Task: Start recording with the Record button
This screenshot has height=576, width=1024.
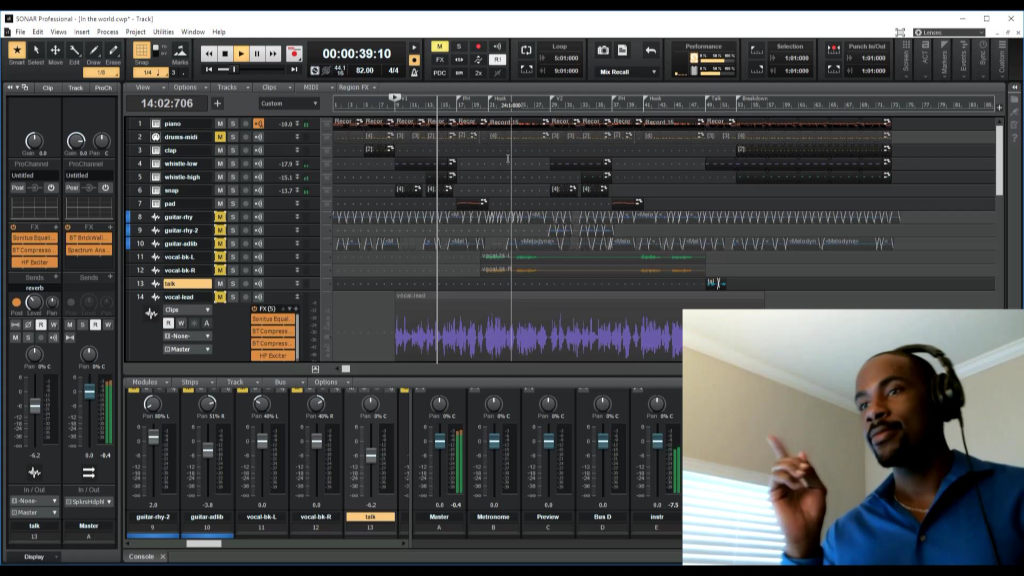Action: [294, 54]
